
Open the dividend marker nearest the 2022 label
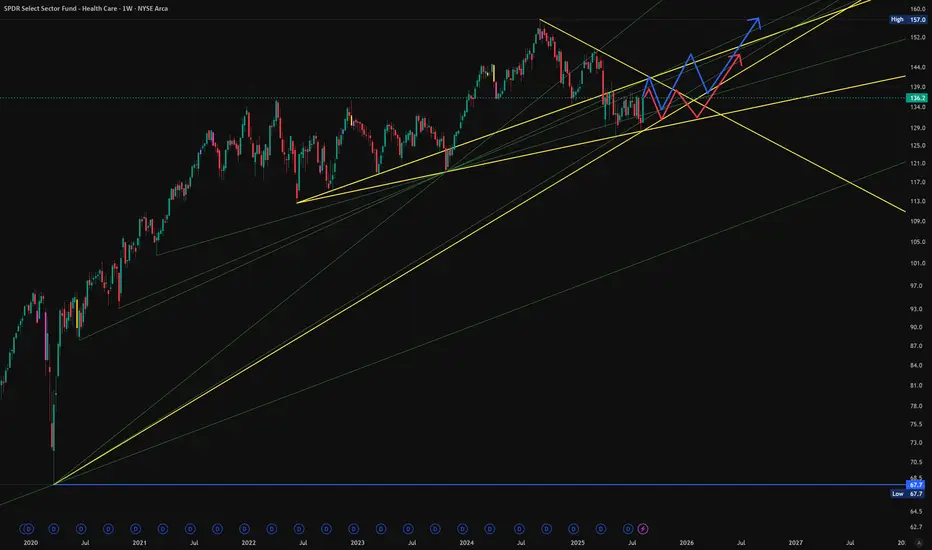point(244,529)
